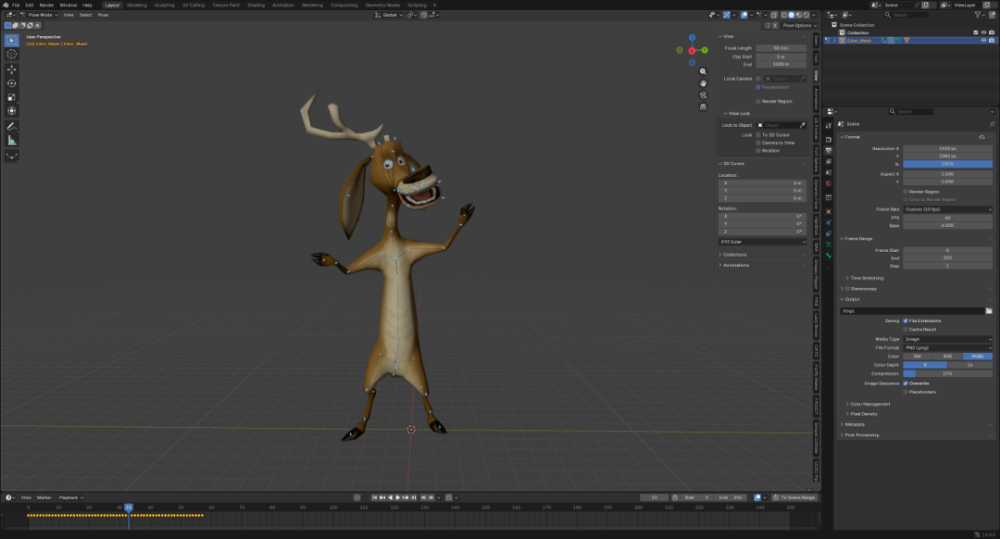The width and height of the screenshot is (1000, 539).
Task: Expand Color Management panel
Action: click(869, 404)
